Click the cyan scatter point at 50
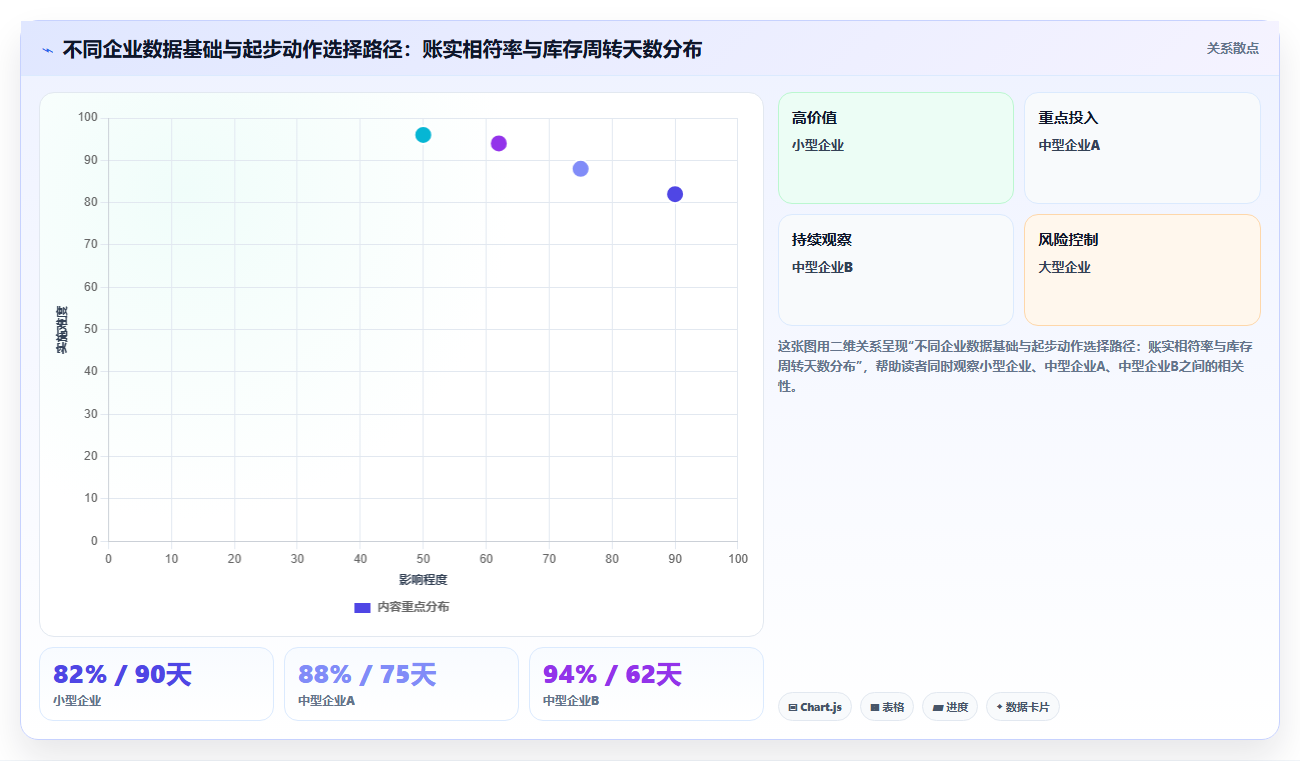Image resolution: width=1300 pixels, height=761 pixels. pyautogui.click(x=423, y=135)
